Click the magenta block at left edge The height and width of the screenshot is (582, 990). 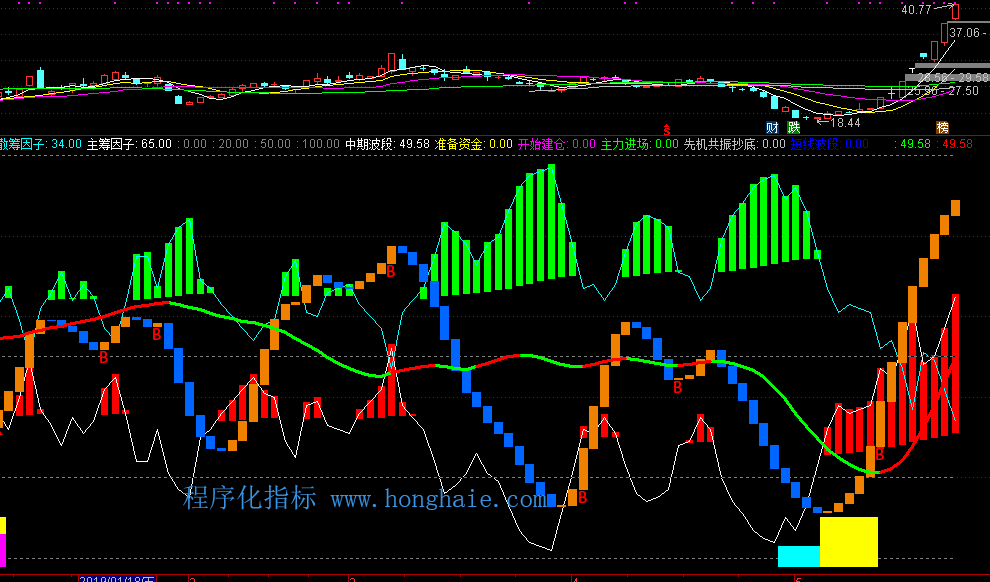point(3,549)
